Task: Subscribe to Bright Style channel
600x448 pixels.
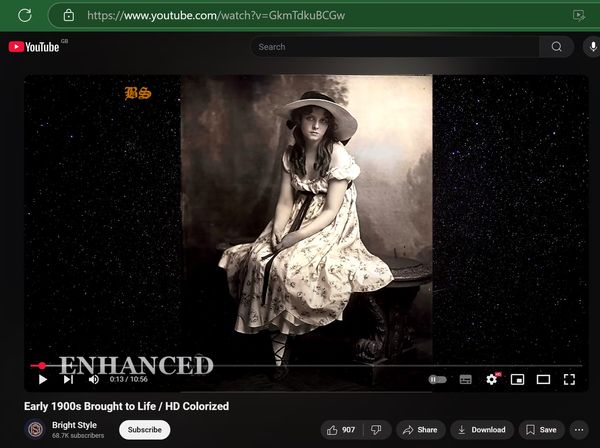Action: (145, 430)
